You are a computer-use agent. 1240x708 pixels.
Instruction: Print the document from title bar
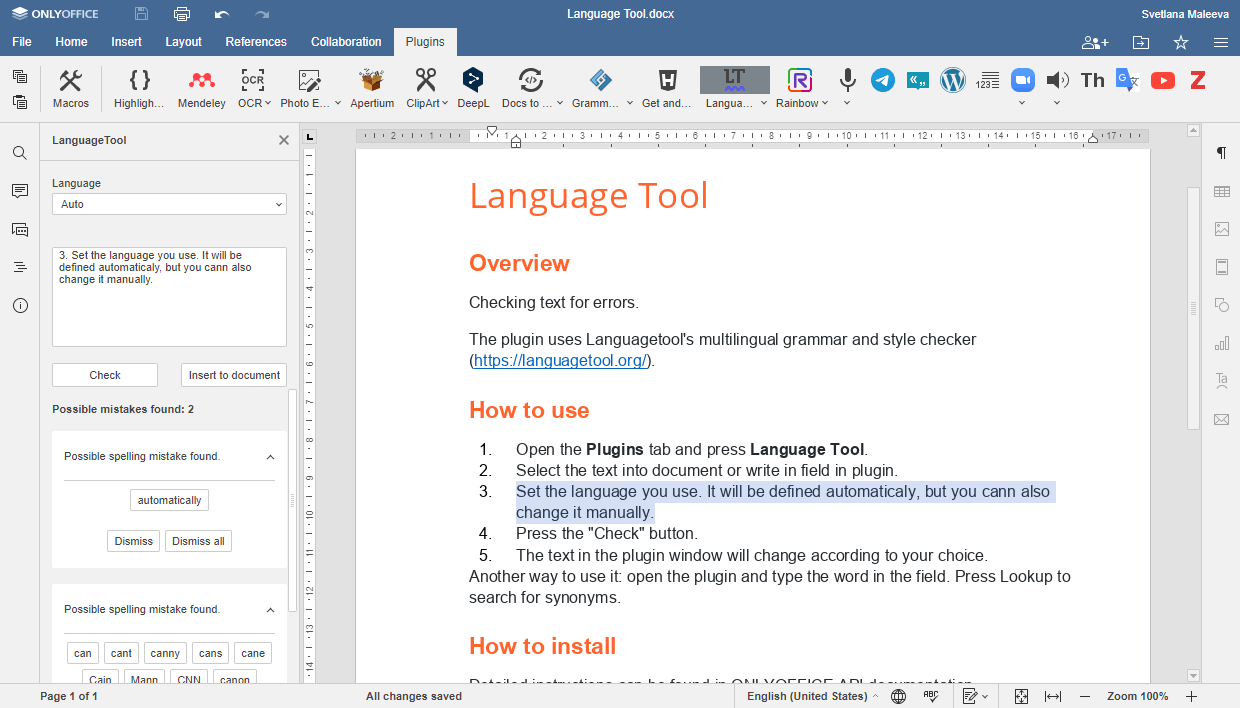pyautogui.click(x=182, y=14)
